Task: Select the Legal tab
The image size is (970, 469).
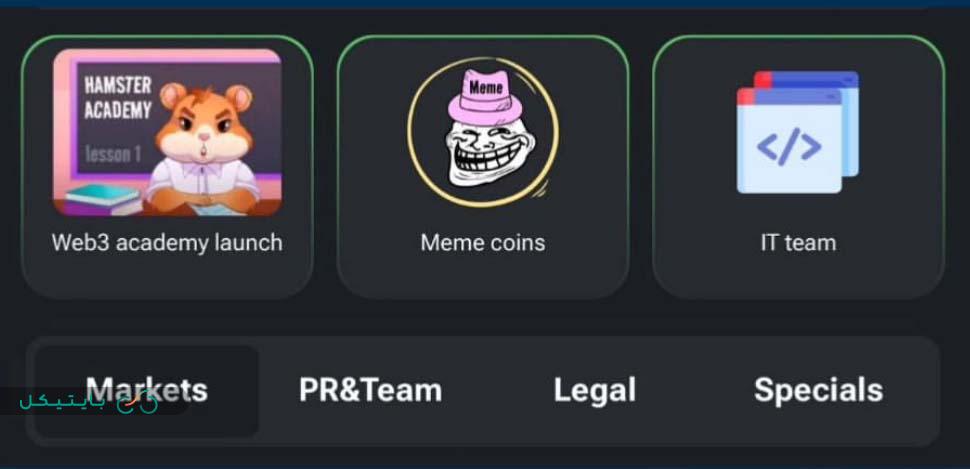Action: click(x=594, y=390)
